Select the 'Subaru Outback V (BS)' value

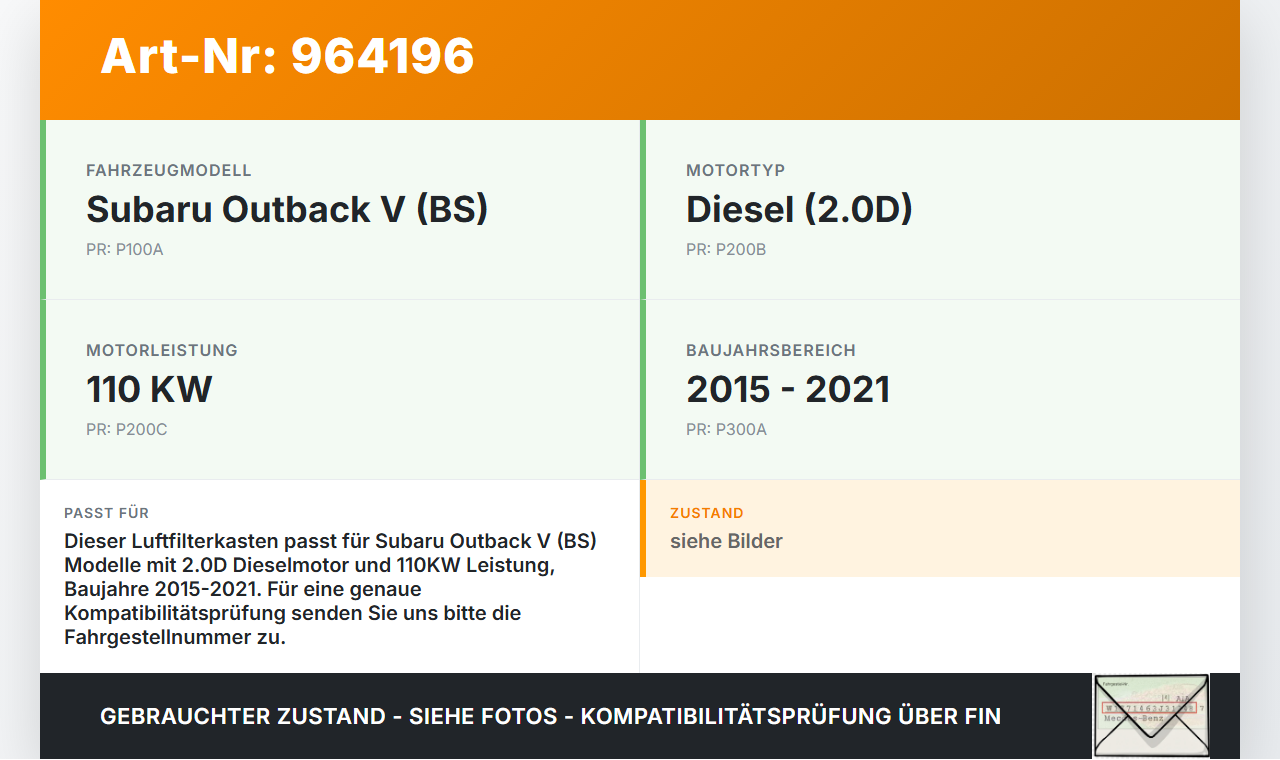(287, 209)
